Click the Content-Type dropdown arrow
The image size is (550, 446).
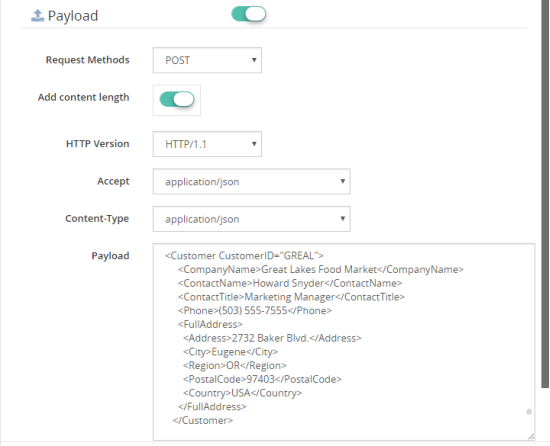click(x=343, y=219)
